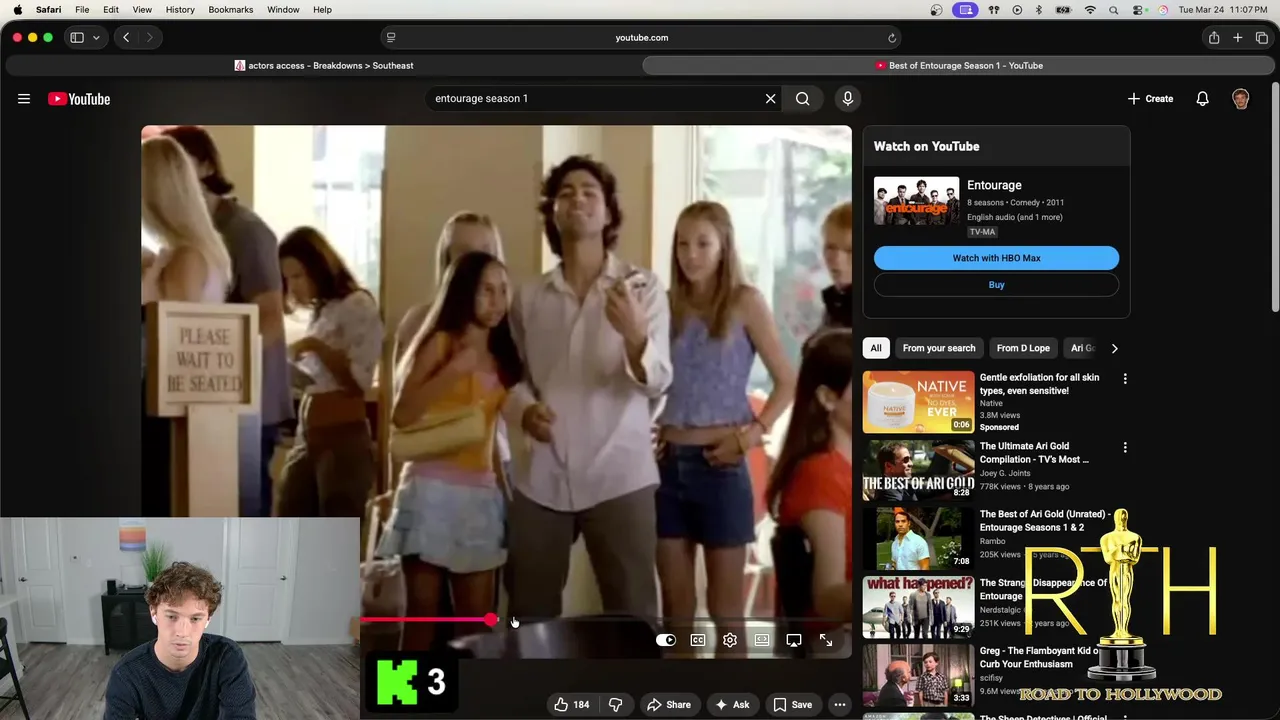Open the Safari History menu
The width and height of the screenshot is (1280, 720).
180,10
